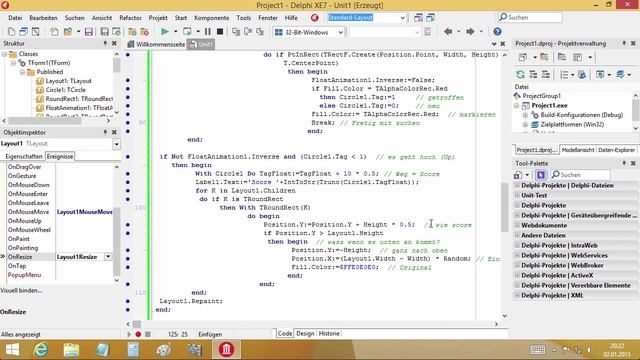Select Layout1: TLayout in structure tree
Viewport: 640px width, 360px height.
pos(68,81)
